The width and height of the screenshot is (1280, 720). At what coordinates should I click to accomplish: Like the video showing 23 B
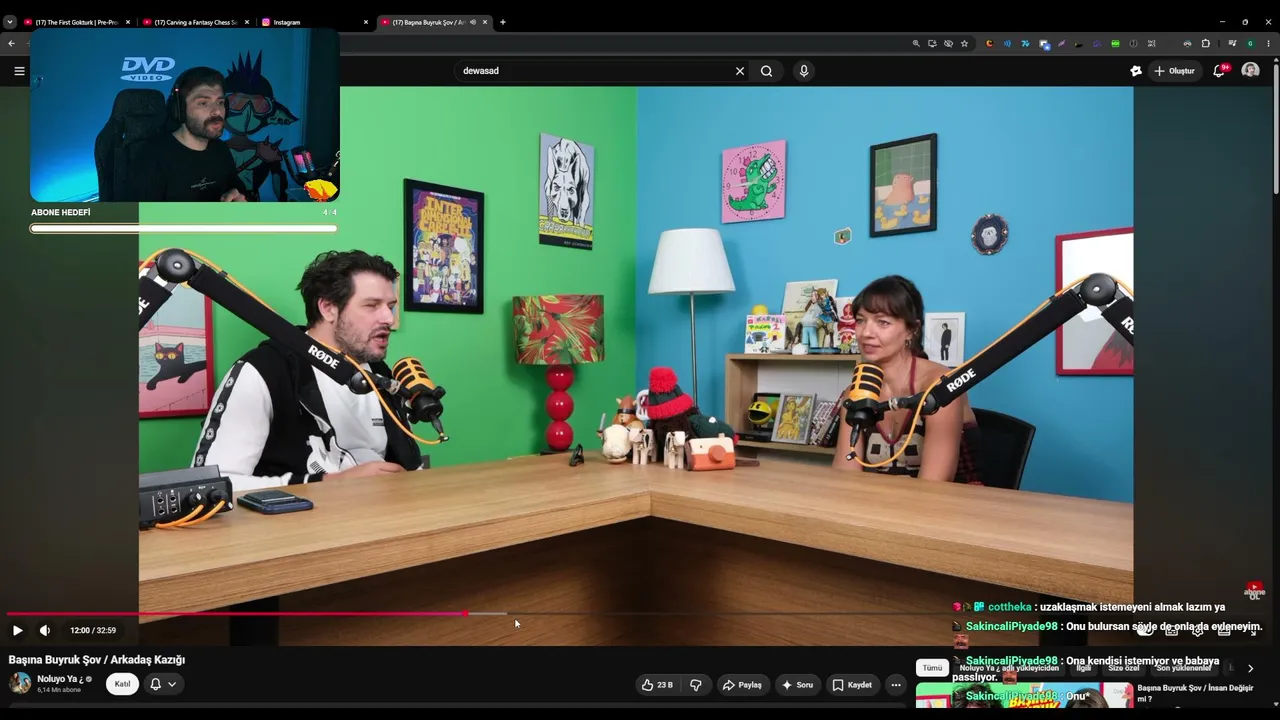coord(658,685)
